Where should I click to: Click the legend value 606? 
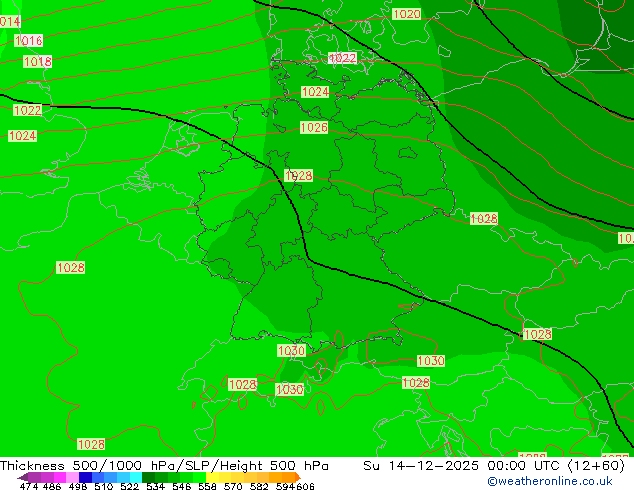[305, 486]
